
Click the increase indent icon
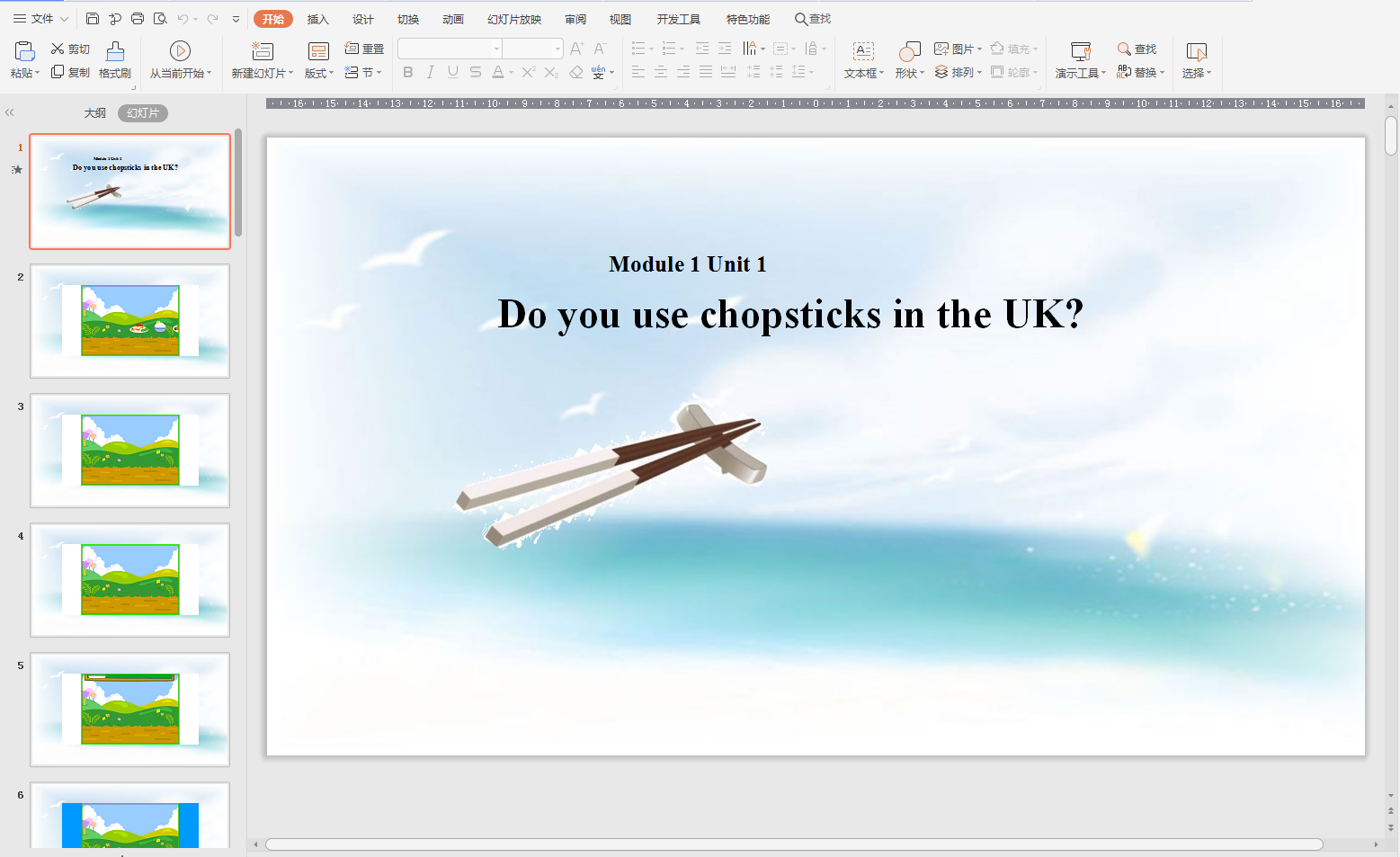[725, 49]
